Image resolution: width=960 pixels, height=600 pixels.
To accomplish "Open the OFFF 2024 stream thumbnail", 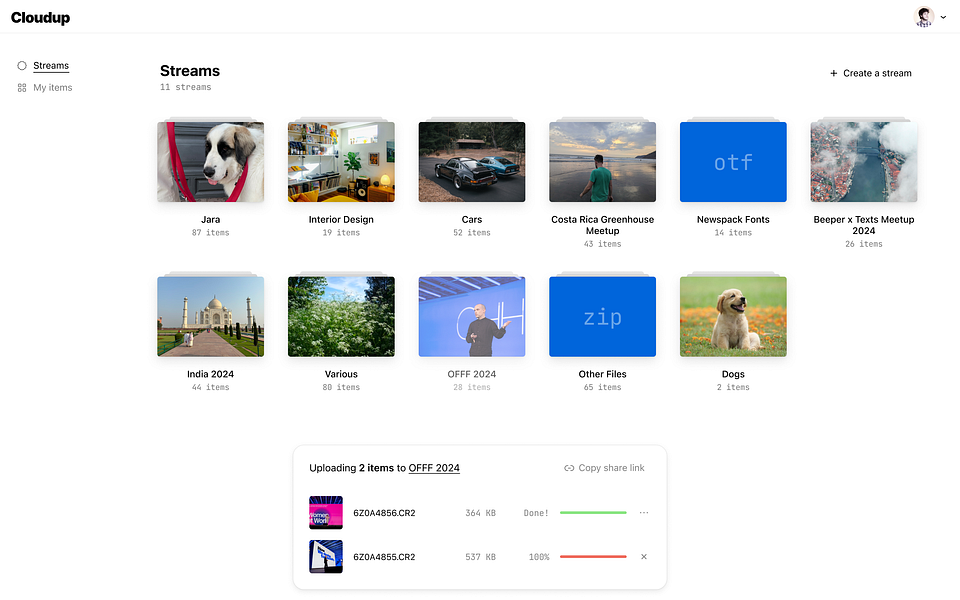I will (x=472, y=317).
